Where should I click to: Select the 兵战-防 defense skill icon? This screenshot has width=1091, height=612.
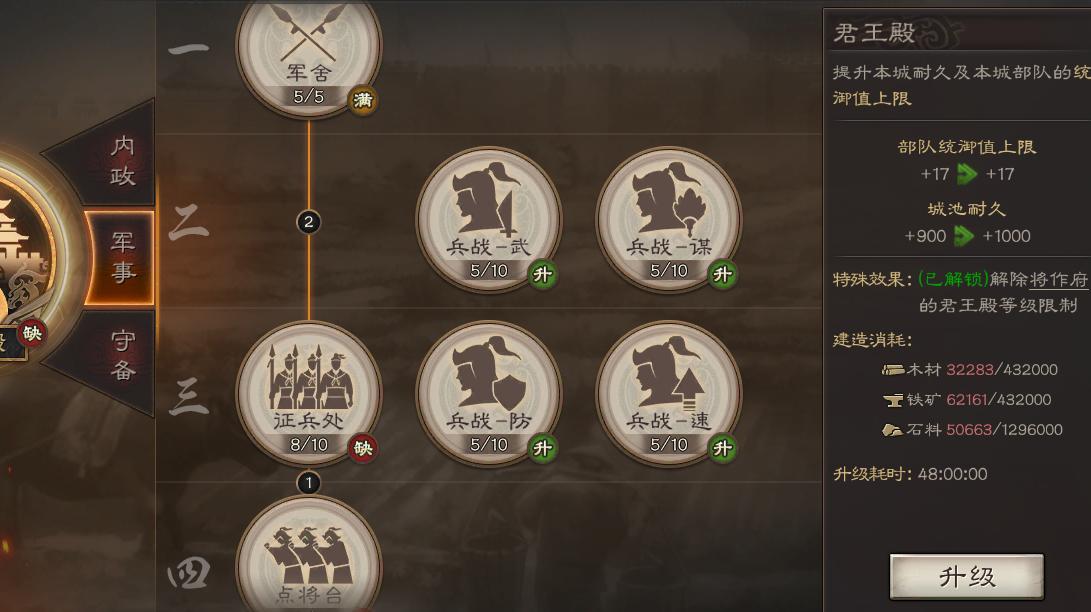488,394
